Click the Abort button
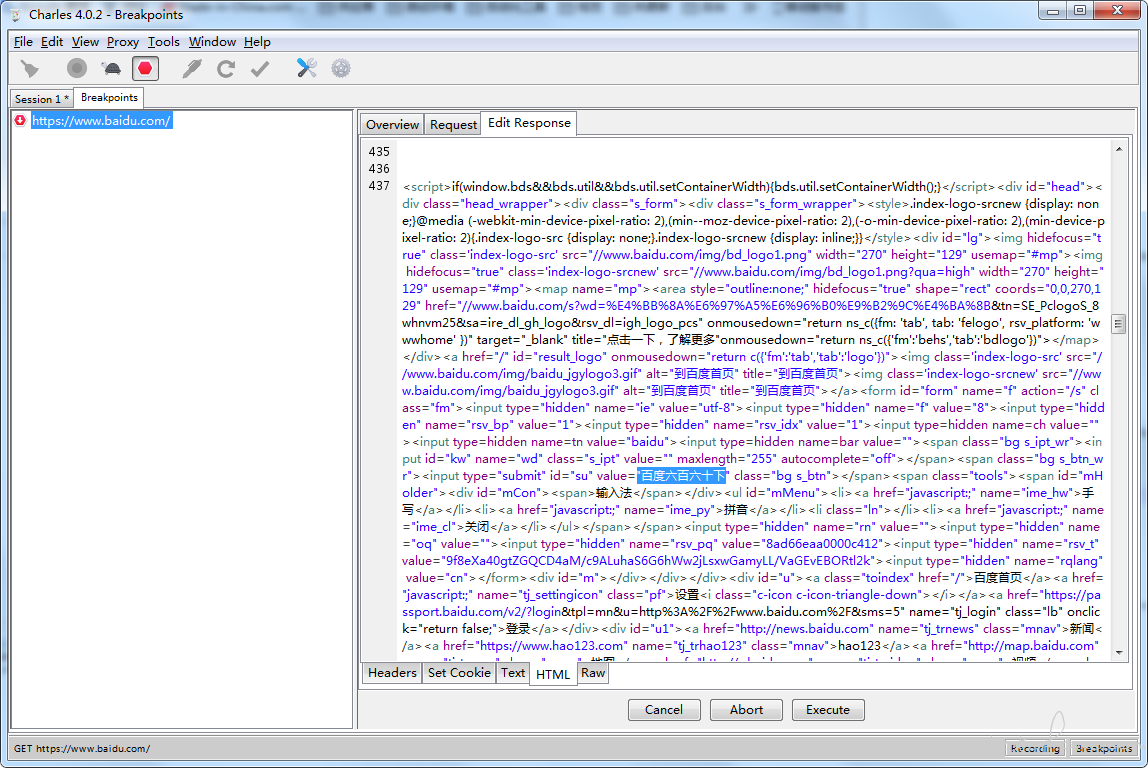 click(x=746, y=709)
